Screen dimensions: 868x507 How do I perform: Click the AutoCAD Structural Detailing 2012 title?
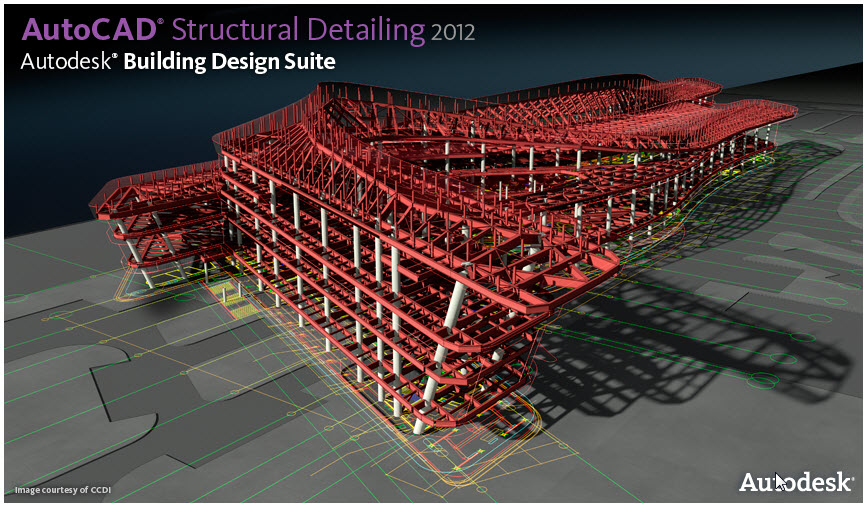coord(248,30)
